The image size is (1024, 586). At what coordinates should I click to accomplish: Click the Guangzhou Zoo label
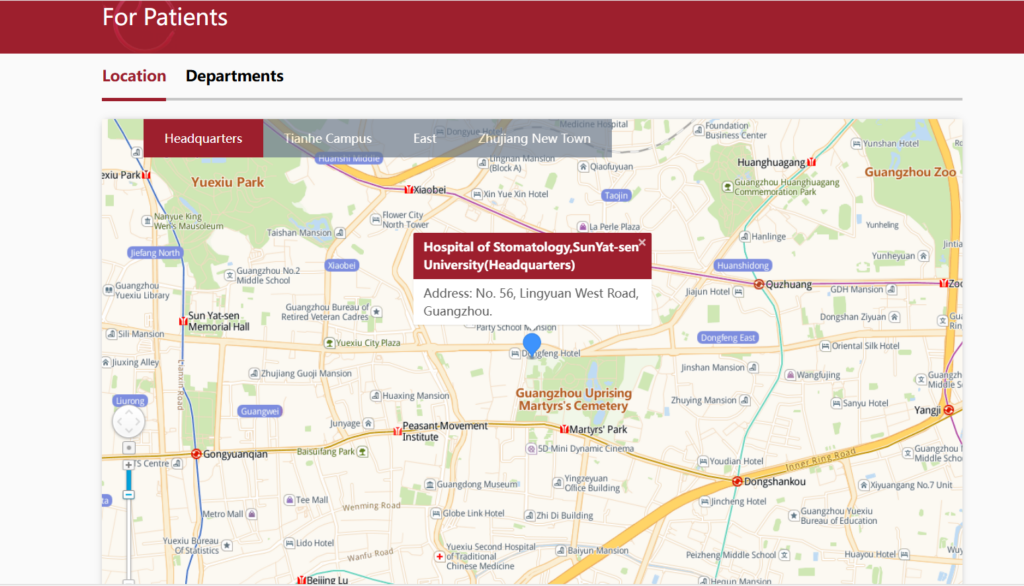[x=910, y=172]
